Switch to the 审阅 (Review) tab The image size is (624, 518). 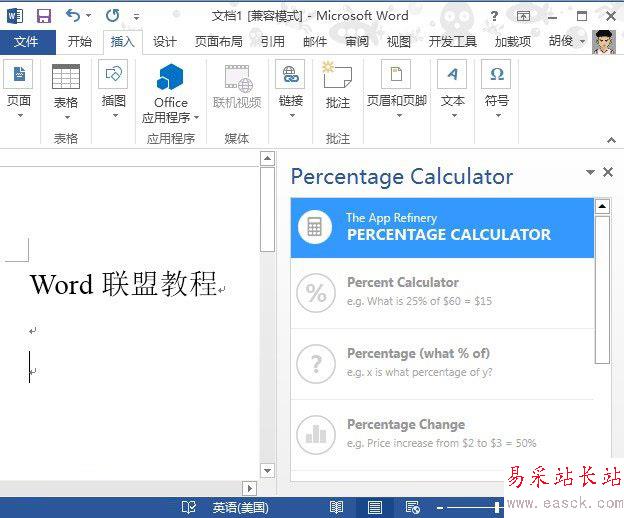point(357,41)
